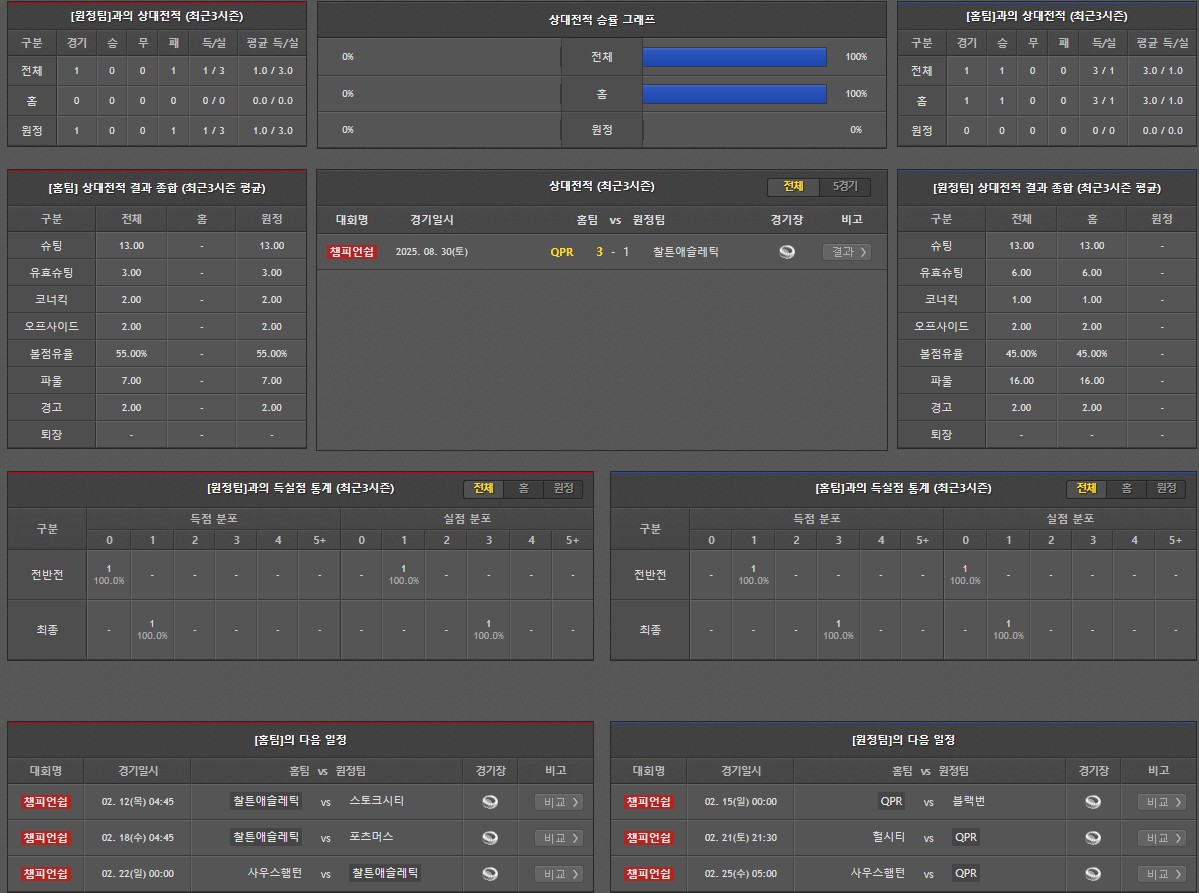The width and height of the screenshot is (1199, 893).
Task: Select stadium icon for 사우스햄턴 vs QPR
Action: coord(1093,873)
